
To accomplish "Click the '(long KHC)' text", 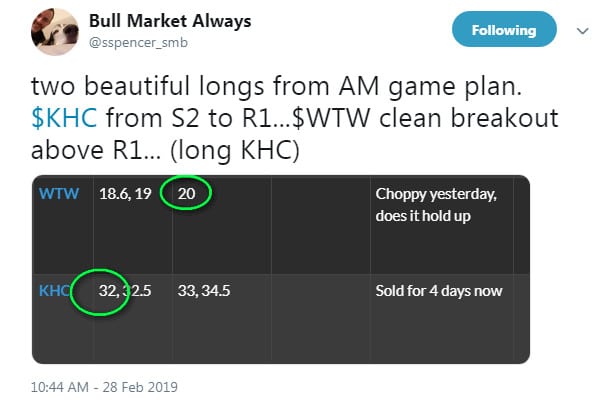I will click(235, 150).
